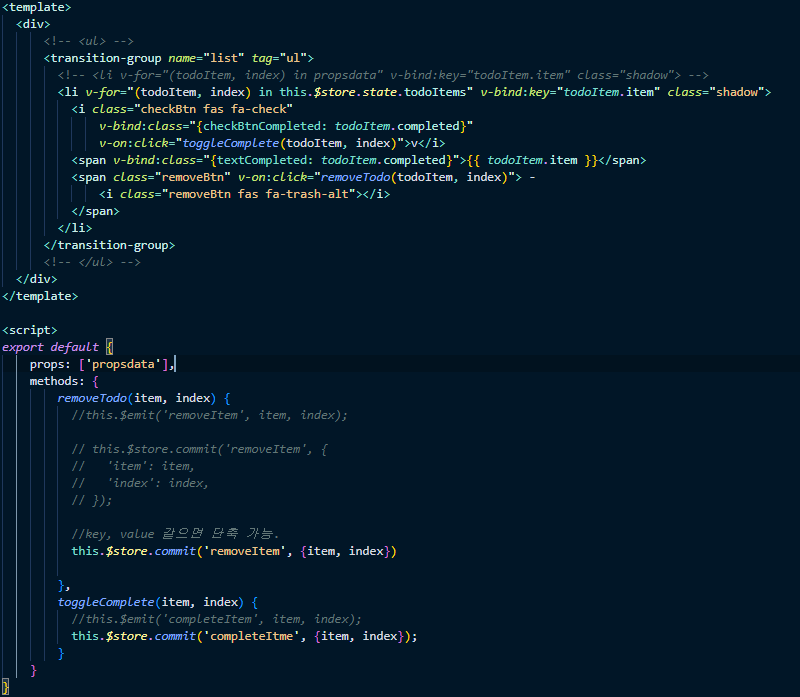Click the <!-- <ul> --> comment line
The image size is (800, 697).
(x=88, y=41)
